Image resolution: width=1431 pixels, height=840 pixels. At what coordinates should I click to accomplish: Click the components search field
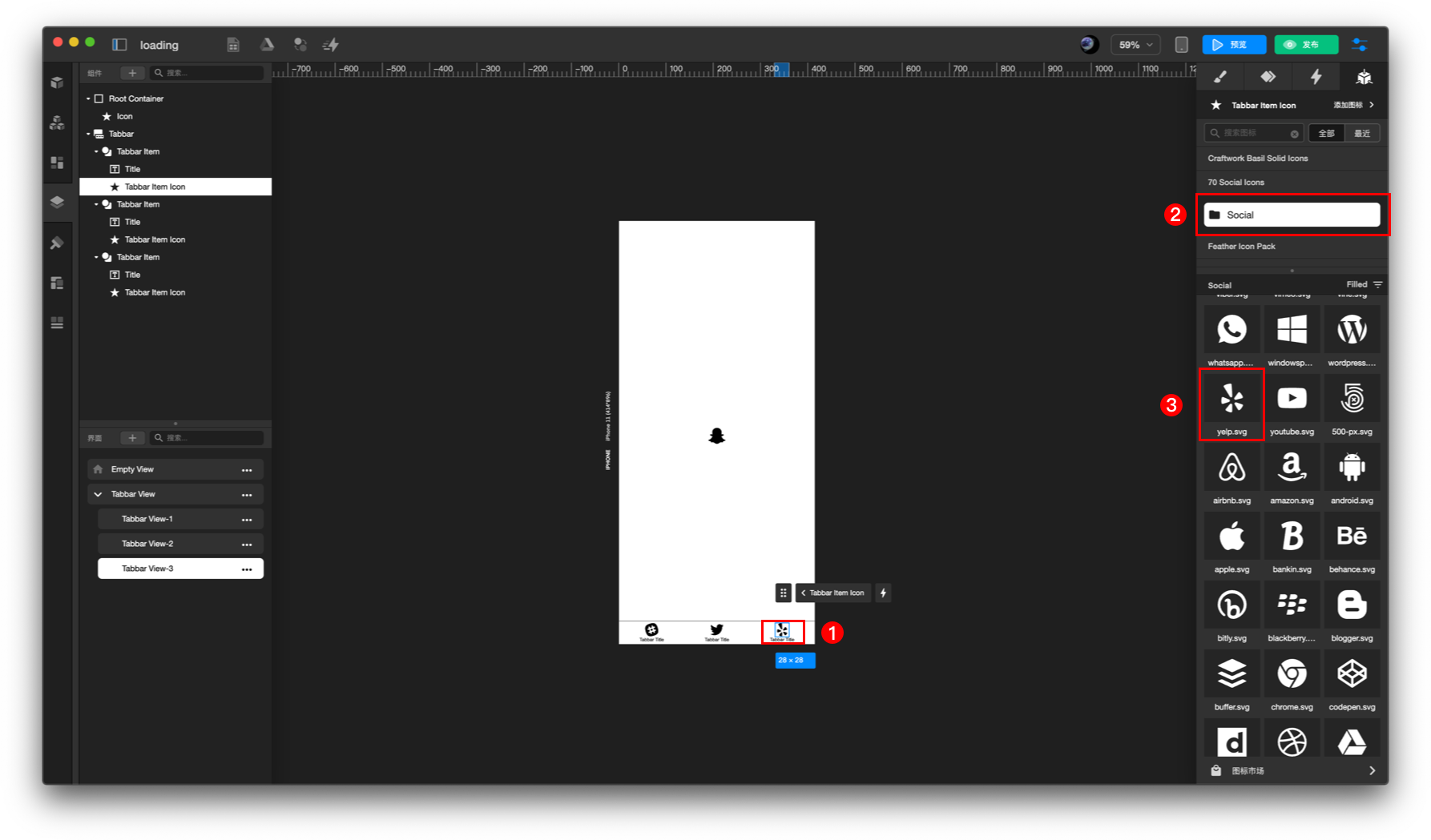pyautogui.click(x=207, y=73)
